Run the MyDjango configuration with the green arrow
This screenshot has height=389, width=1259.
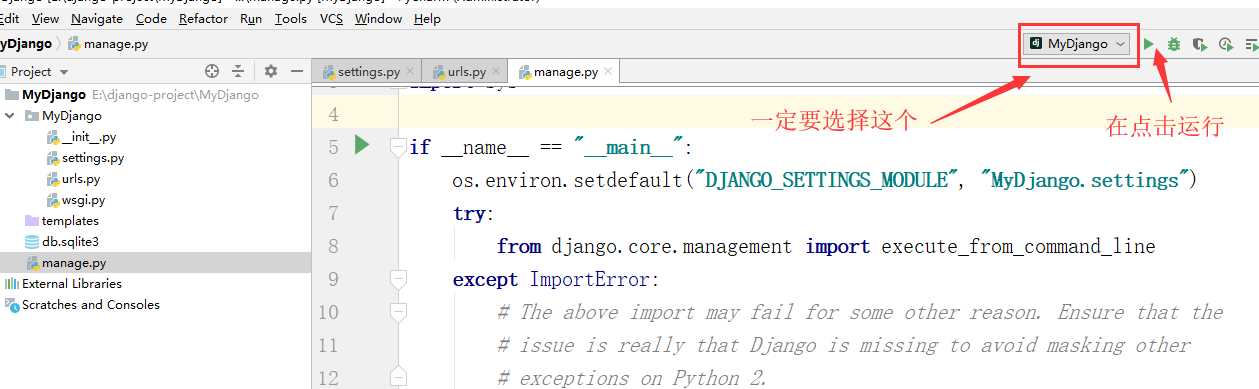tap(1150, 44)
